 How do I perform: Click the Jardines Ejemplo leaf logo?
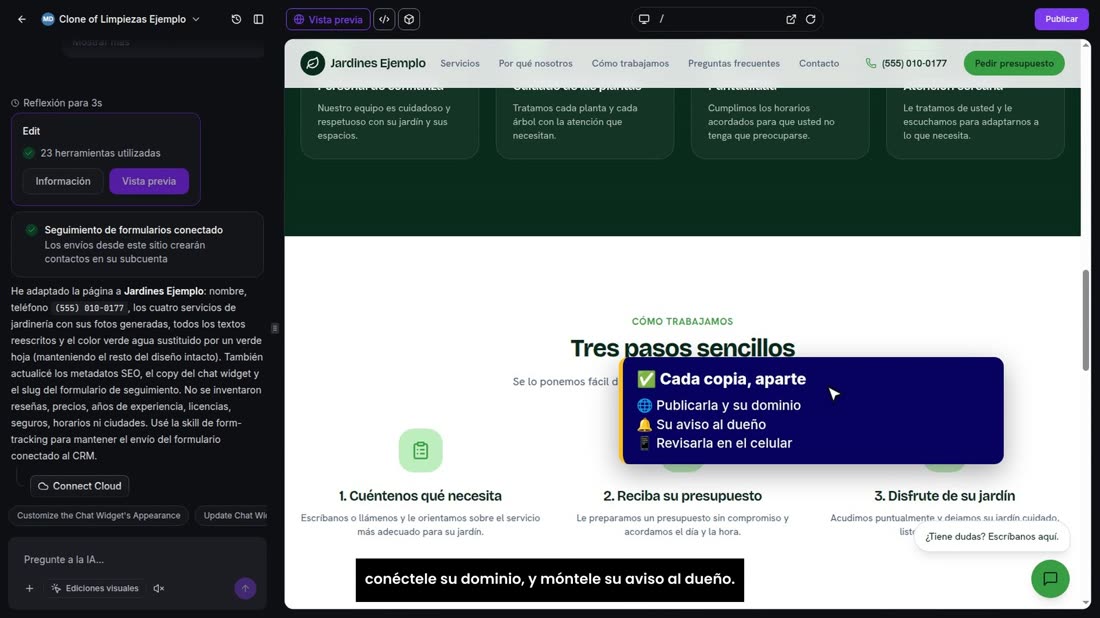312,63
